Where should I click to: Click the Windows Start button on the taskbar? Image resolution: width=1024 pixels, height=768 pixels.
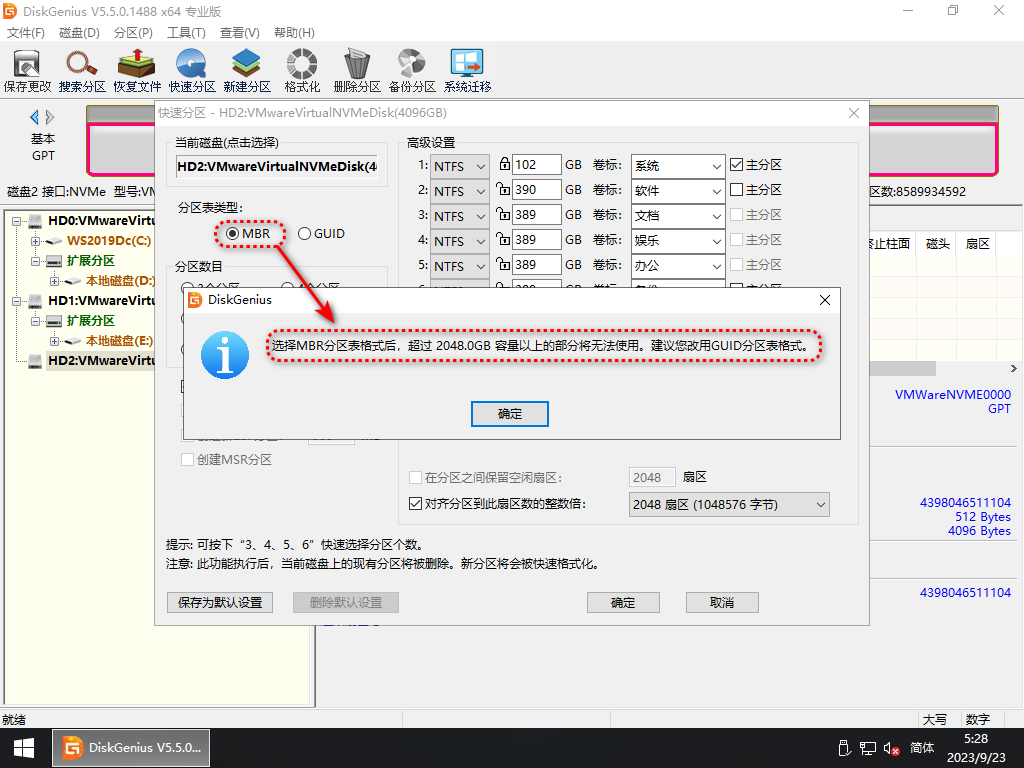click(25, 747)
